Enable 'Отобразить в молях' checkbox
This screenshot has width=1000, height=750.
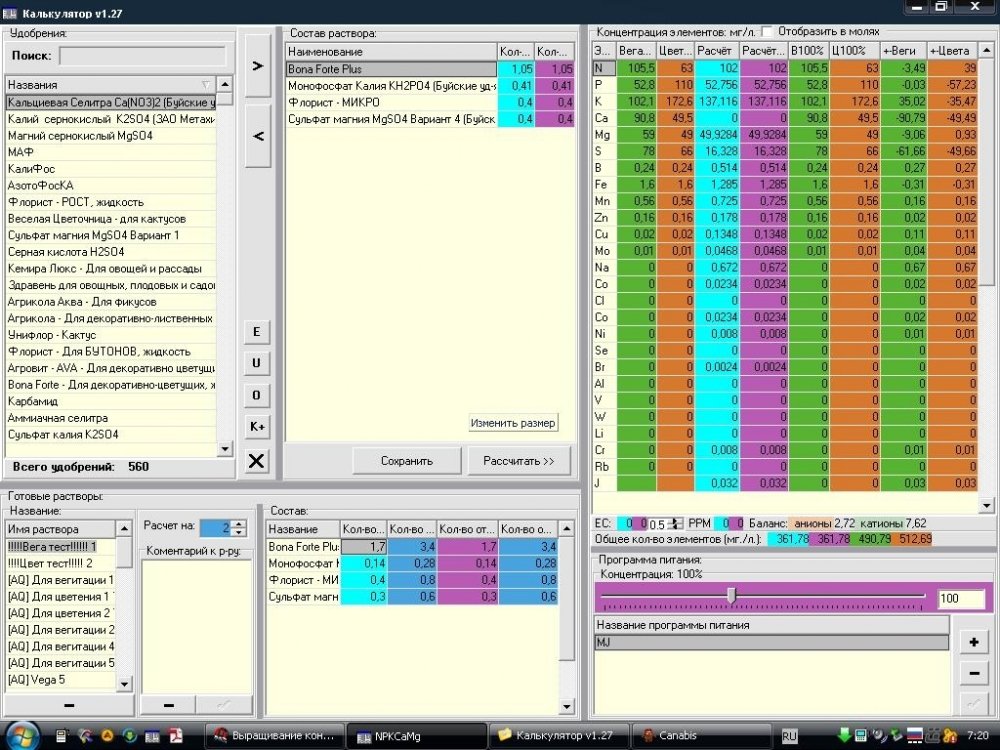point(767,31)
